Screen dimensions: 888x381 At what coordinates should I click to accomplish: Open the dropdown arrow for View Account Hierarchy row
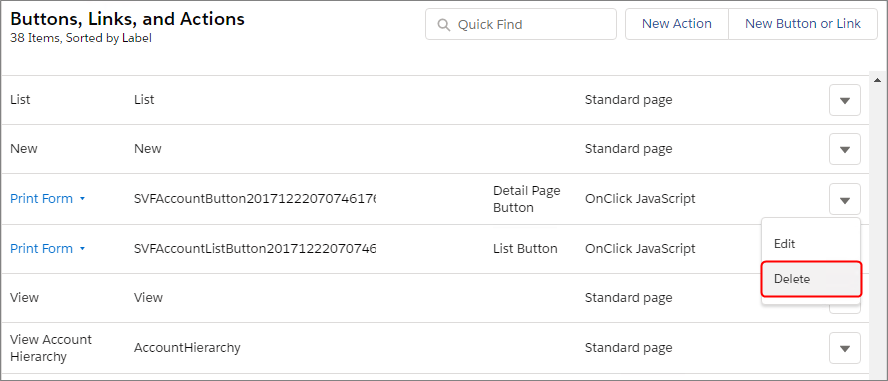[x=844, y=348]
